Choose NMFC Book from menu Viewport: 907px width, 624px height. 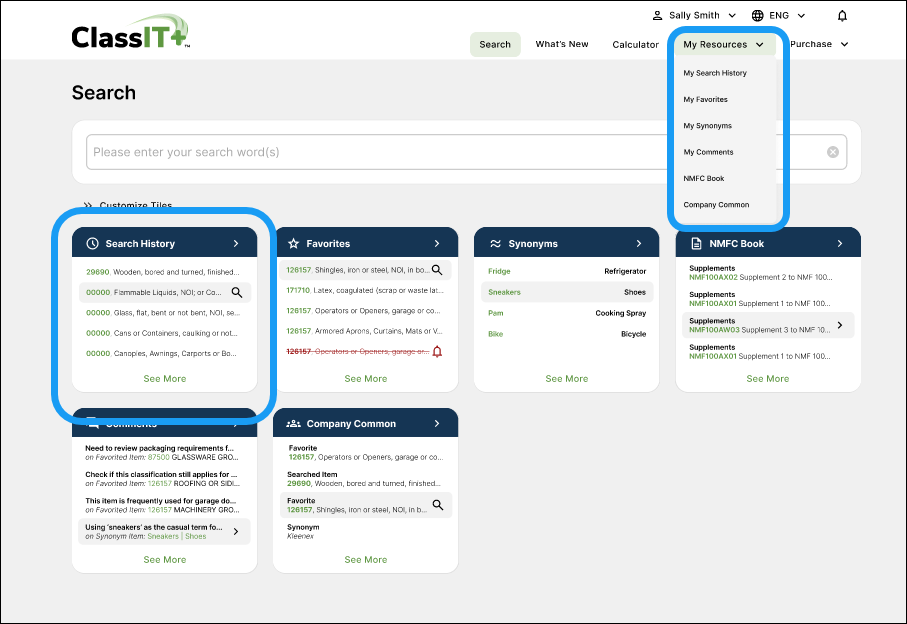(x=704, y=178)
